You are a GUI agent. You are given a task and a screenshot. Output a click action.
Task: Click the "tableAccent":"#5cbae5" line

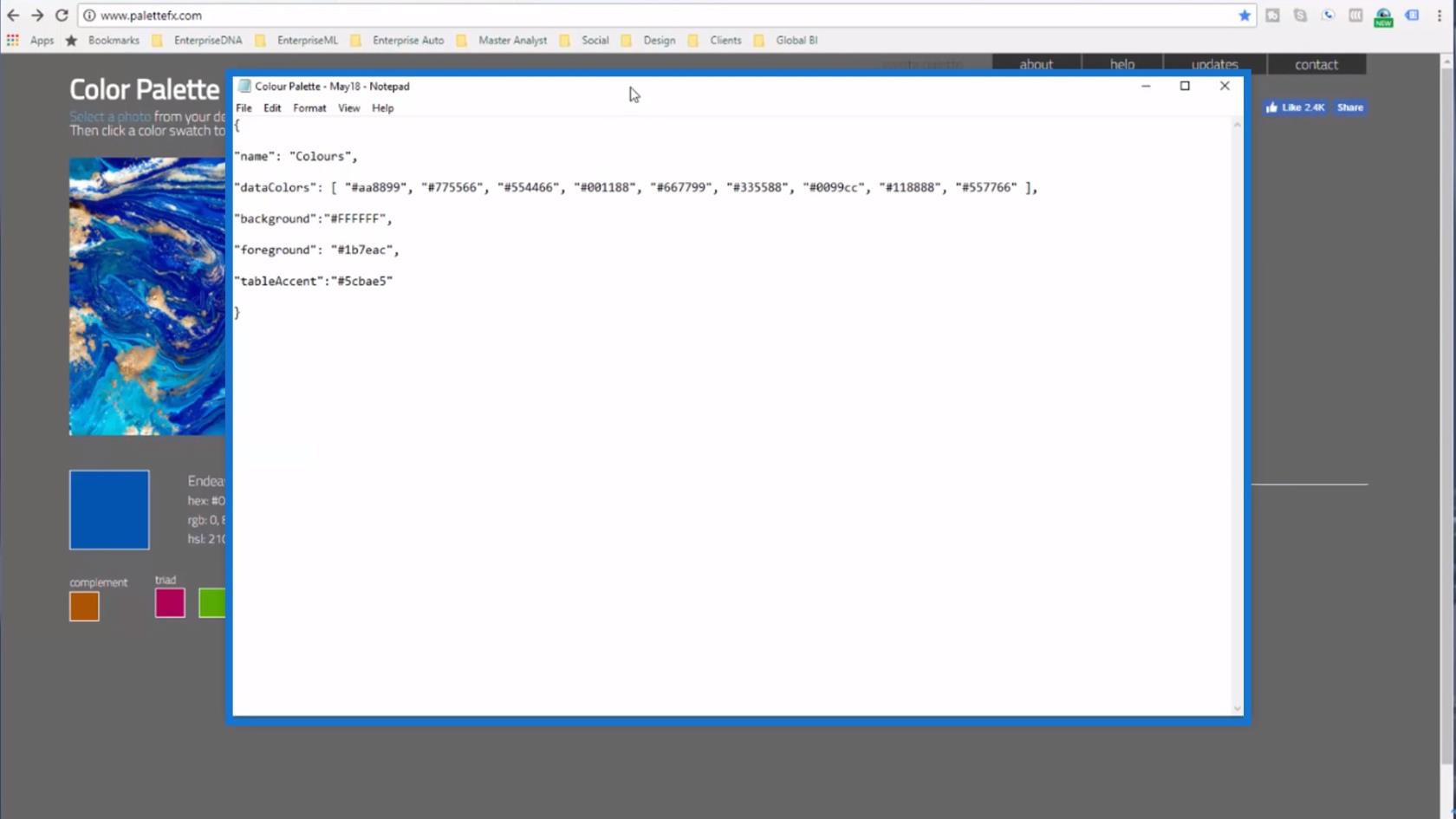tap(313, 281)
